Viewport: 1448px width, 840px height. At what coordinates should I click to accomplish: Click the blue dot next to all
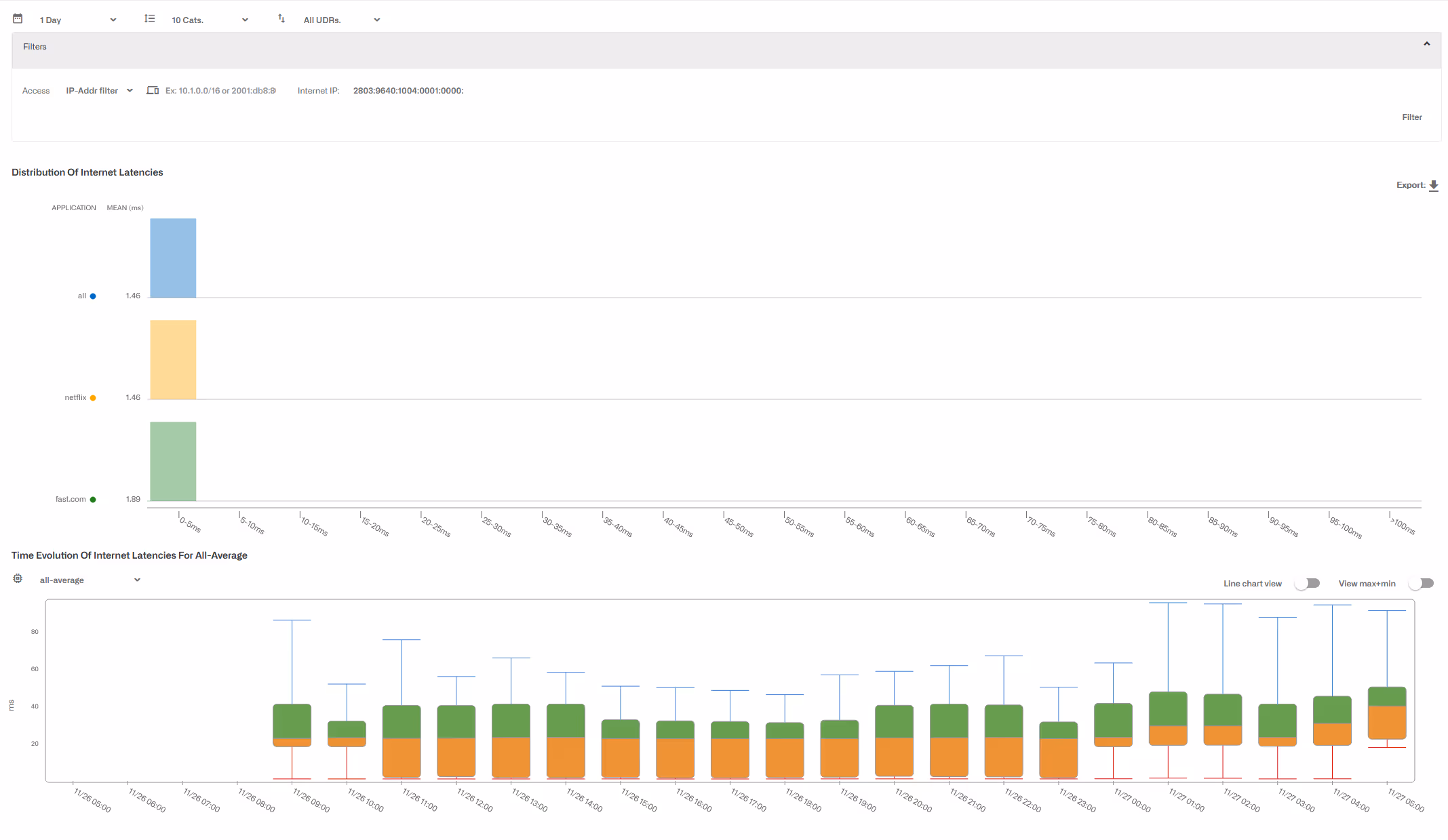(93, 296)
